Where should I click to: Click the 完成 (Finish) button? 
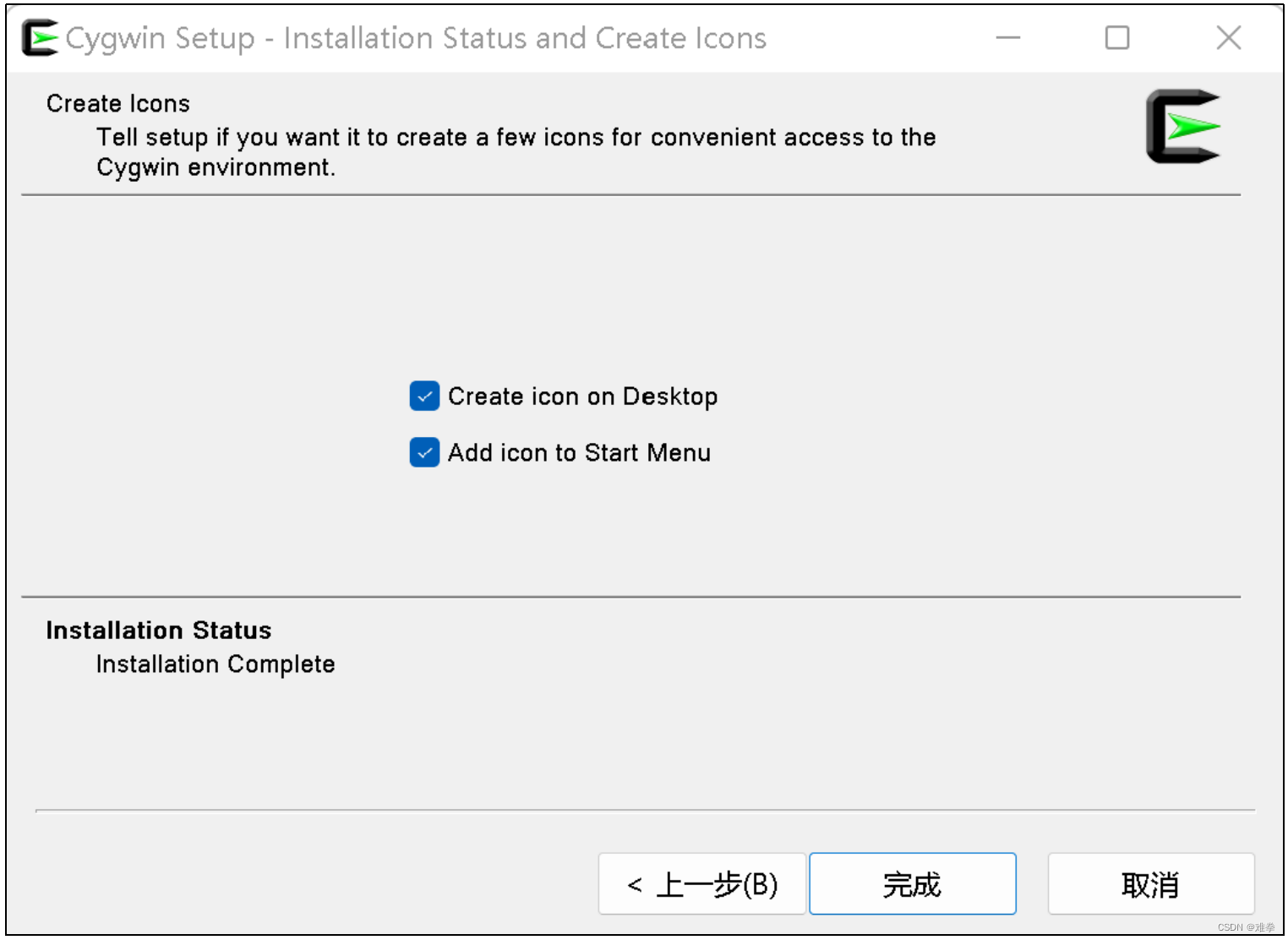(x=912, y=883)
